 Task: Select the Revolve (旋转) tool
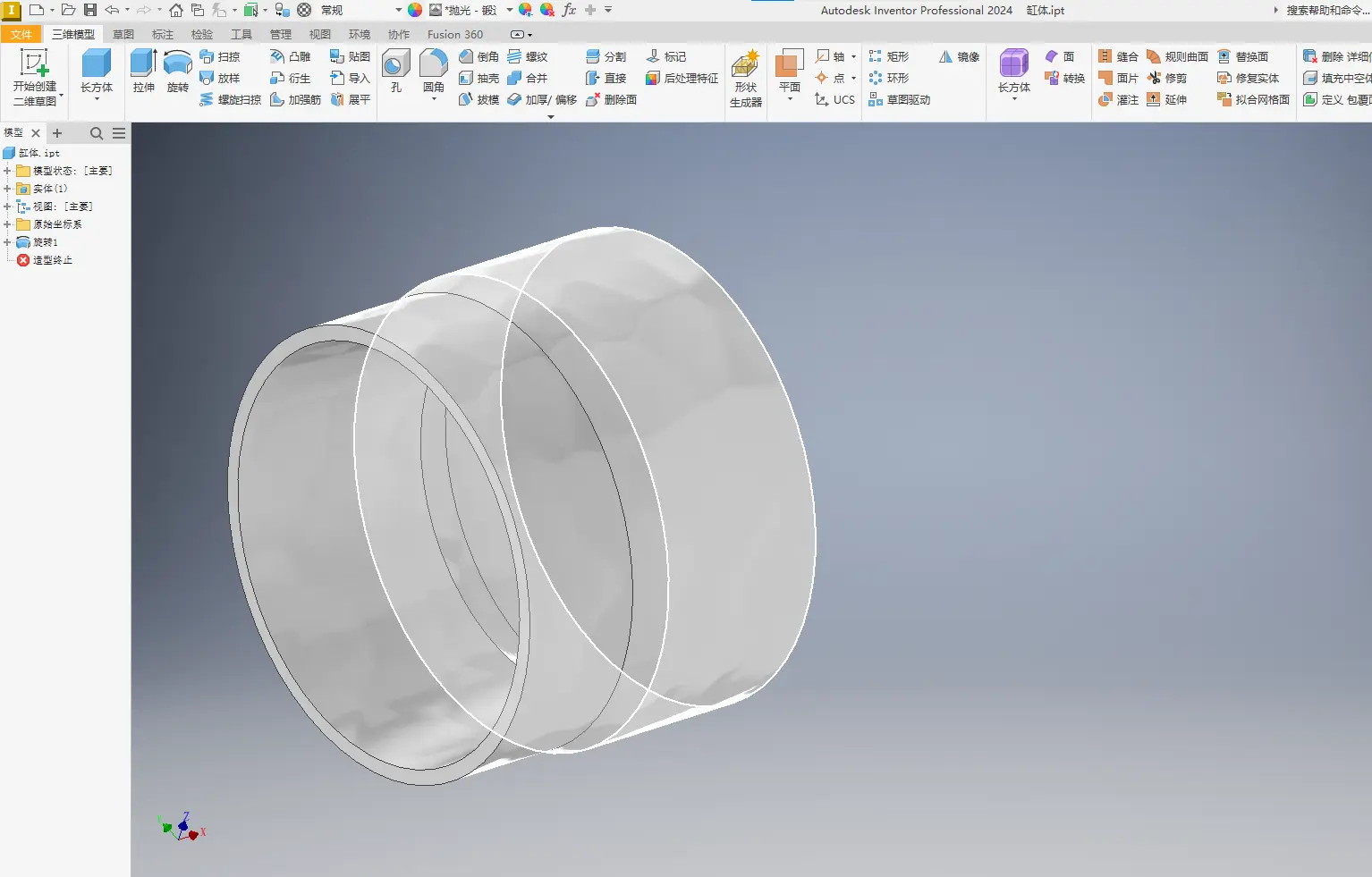pyautogui.click(x=178, y=72)
